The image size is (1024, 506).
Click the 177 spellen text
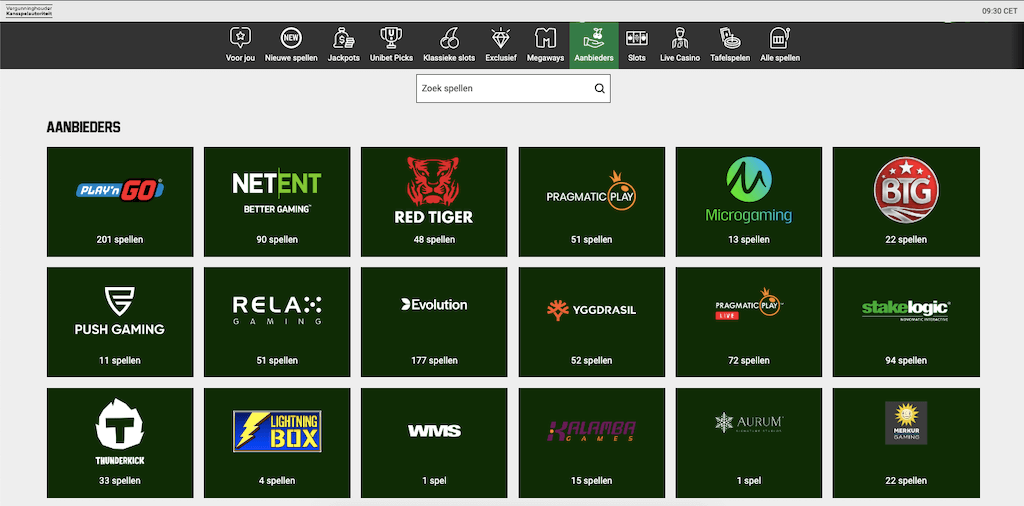pyautogui.click(x=434, y=360)
